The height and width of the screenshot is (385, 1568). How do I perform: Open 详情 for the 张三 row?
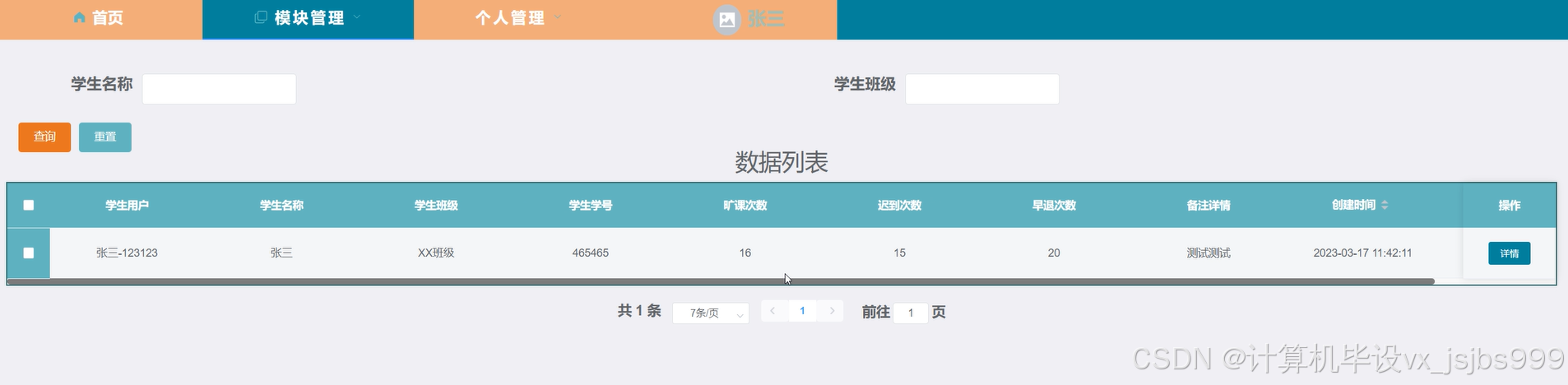[x=1510, y=253]
